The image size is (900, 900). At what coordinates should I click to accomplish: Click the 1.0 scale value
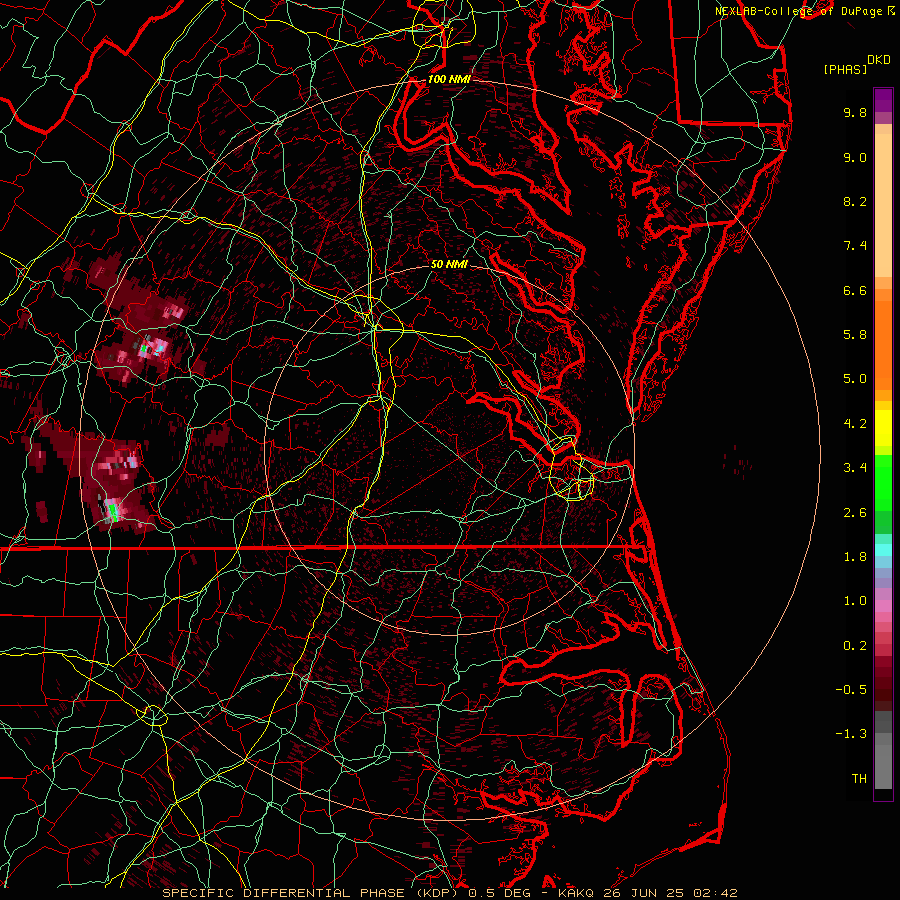click(x=855, y=601)
